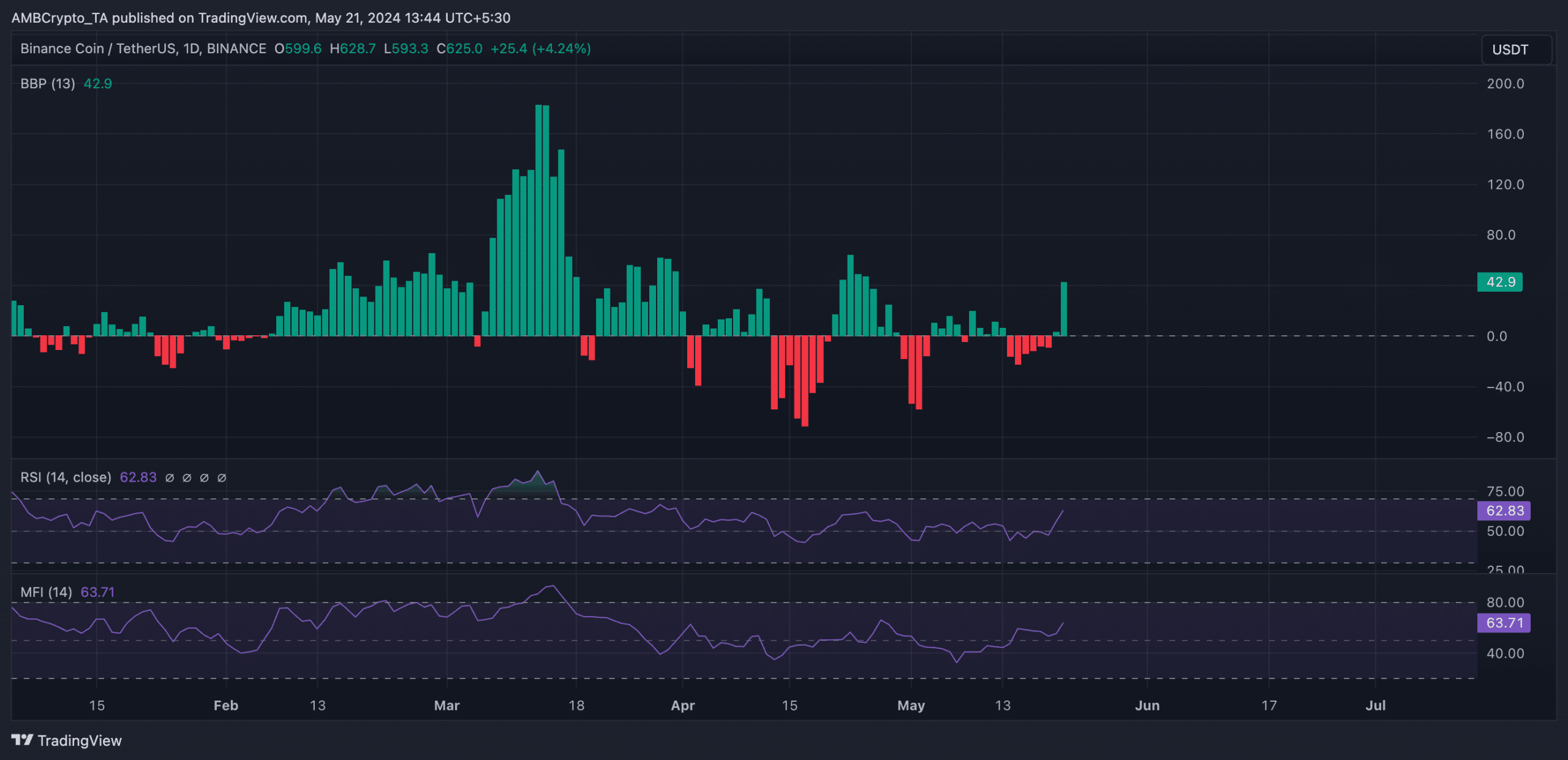Click the latest green BBP histogram bar

point(1064,309)
